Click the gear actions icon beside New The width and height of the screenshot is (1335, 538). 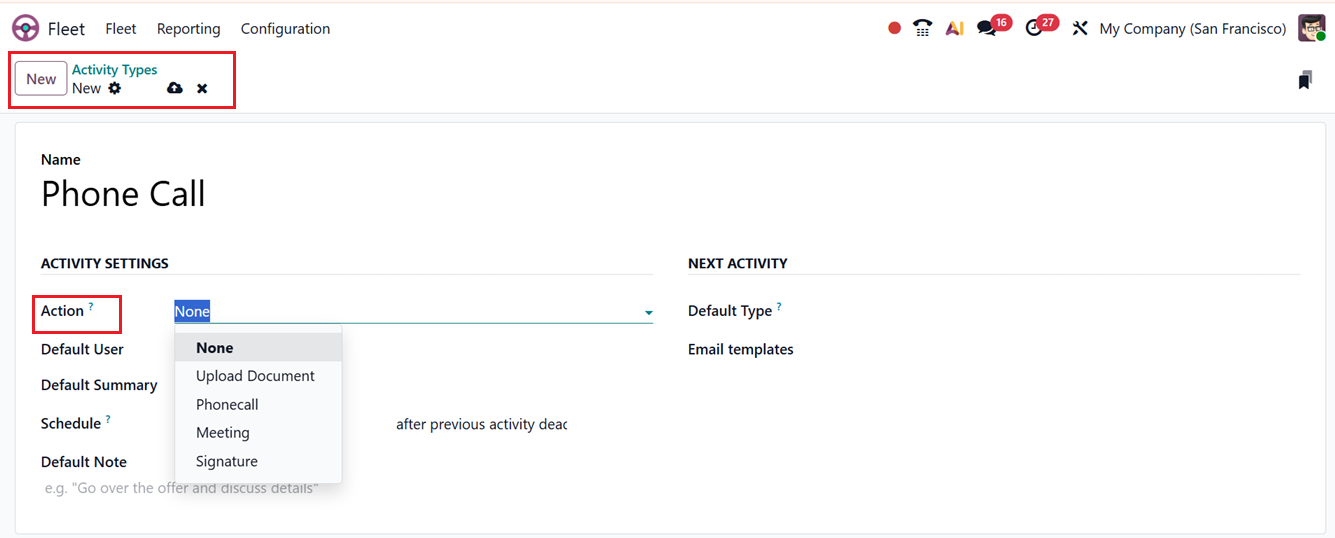pos(115,88)
